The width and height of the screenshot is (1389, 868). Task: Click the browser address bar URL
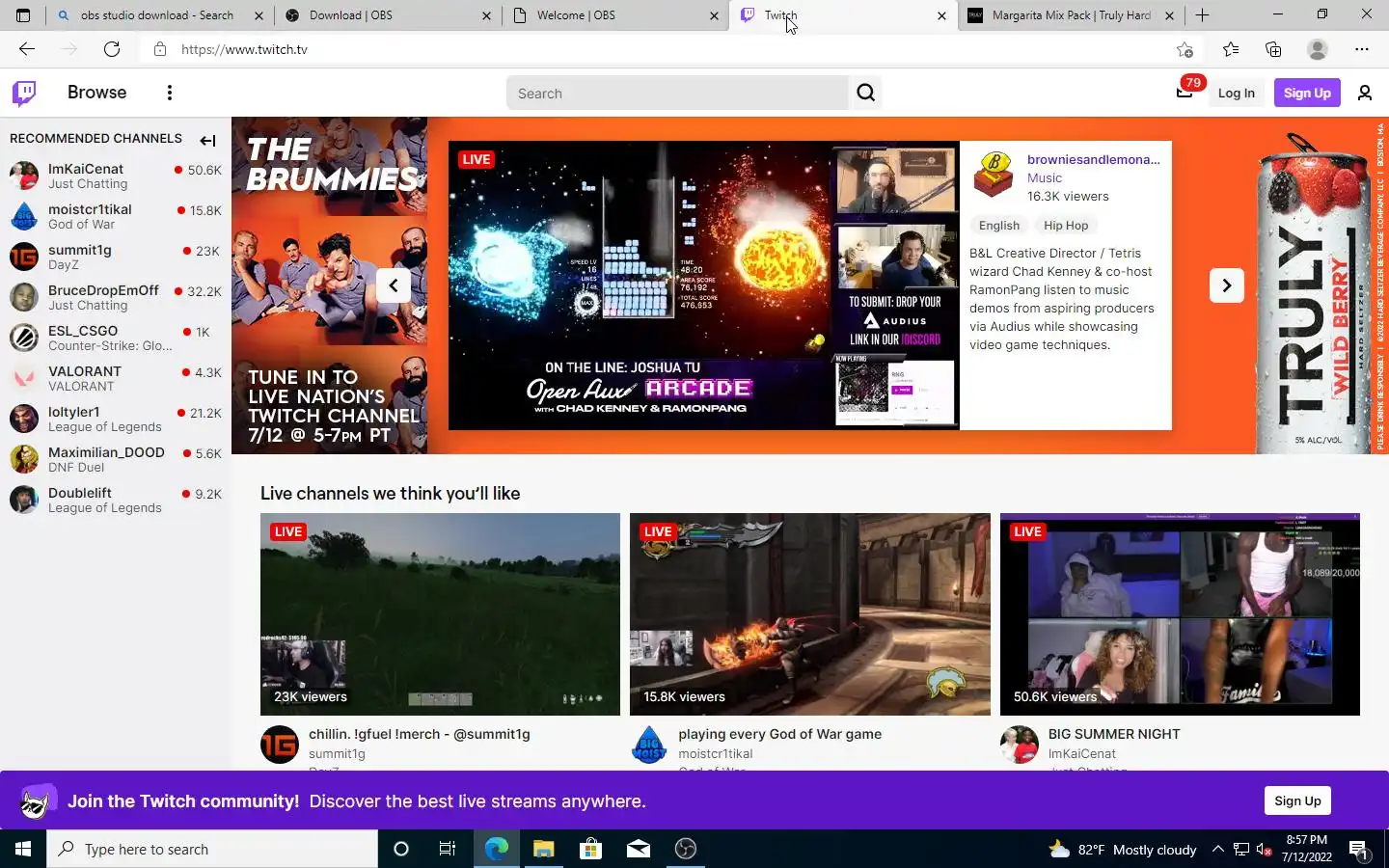pyautogui.click(x=244, y=49)
